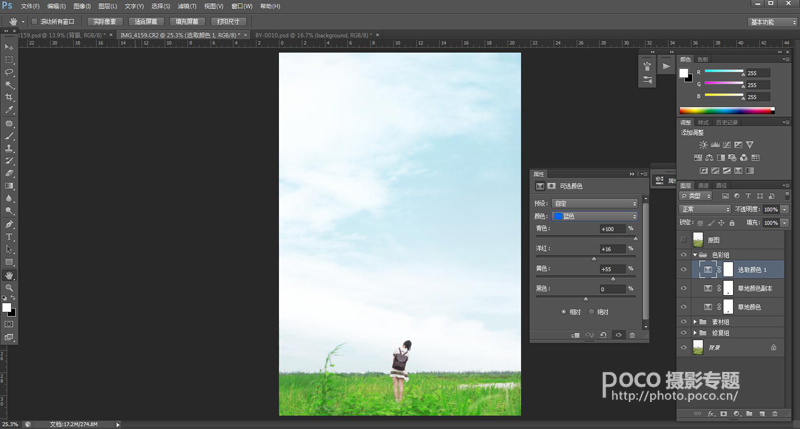Add layer mask at Layers panel bottom
Viewport: 800px width, 429px height.
723,414
